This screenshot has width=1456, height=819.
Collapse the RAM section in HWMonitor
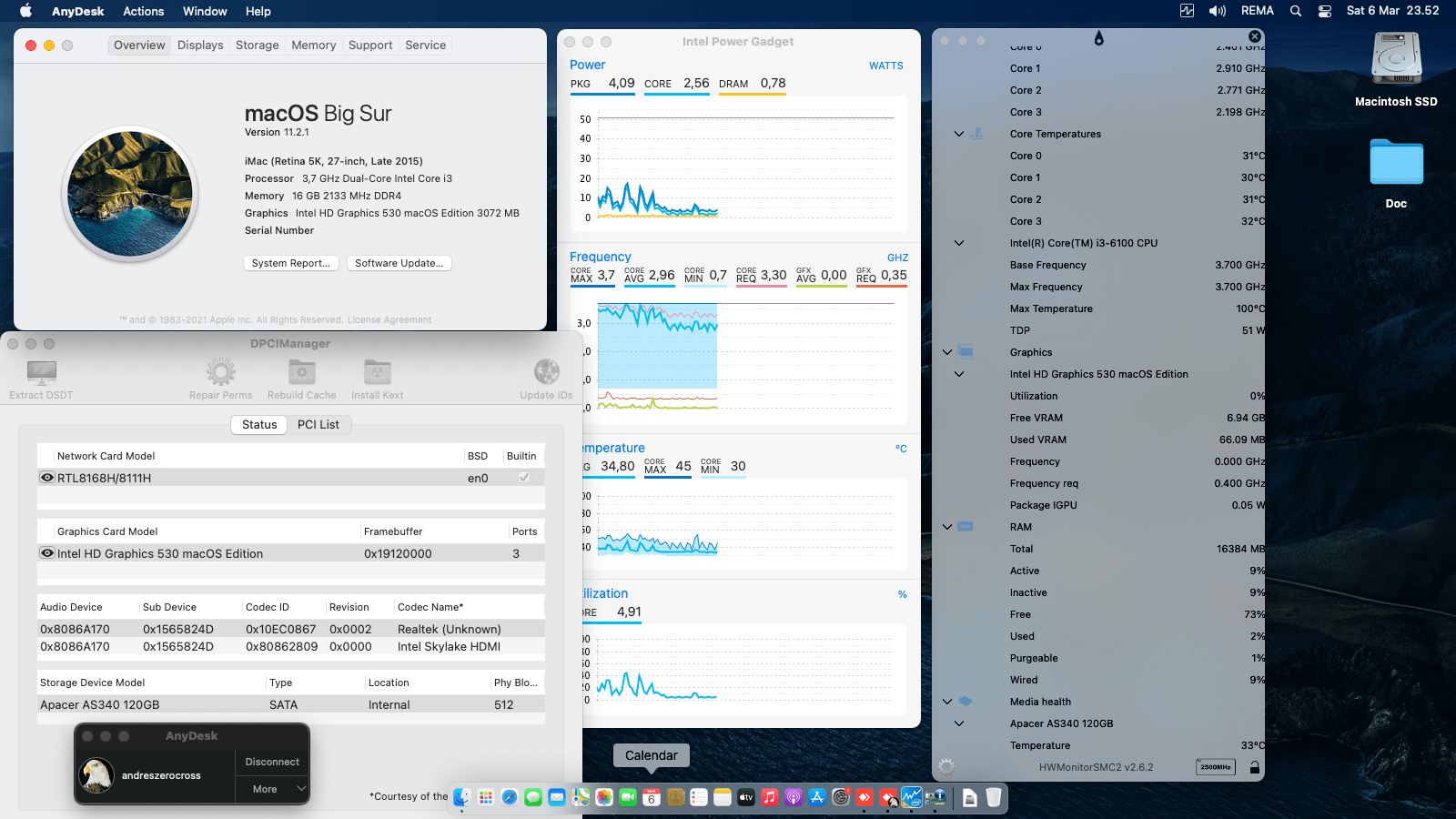(x=947, y=527)
